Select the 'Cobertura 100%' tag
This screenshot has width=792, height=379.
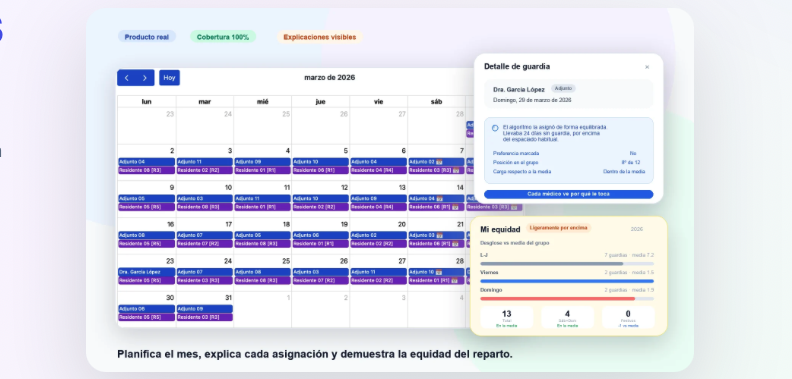(223, 37)
